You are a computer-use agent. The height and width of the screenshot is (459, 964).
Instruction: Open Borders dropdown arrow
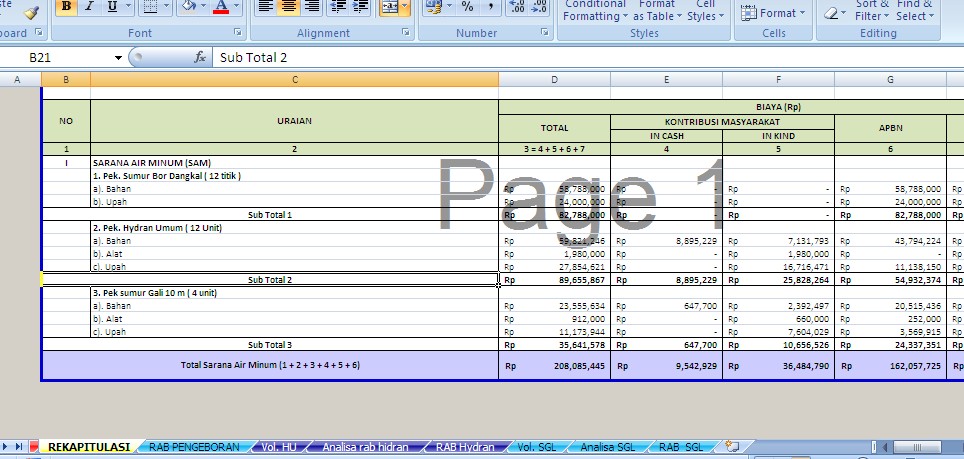166,7
